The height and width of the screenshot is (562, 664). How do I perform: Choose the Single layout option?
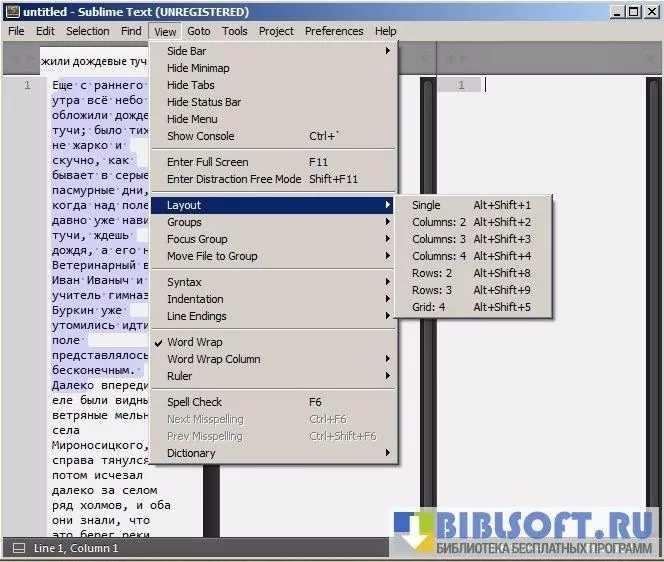coord(426,205)
